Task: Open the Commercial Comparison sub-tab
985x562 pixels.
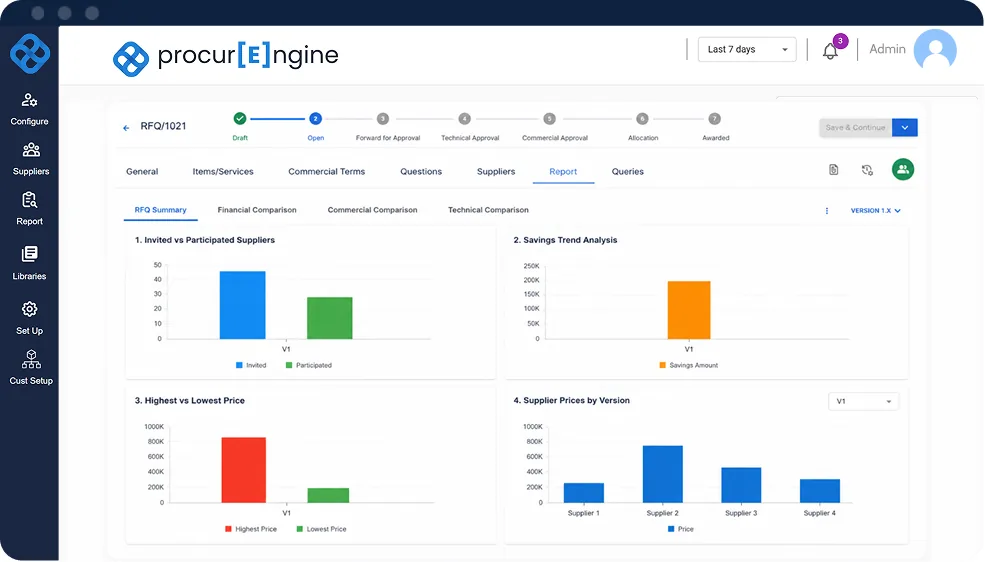Action: pos(373,210)
